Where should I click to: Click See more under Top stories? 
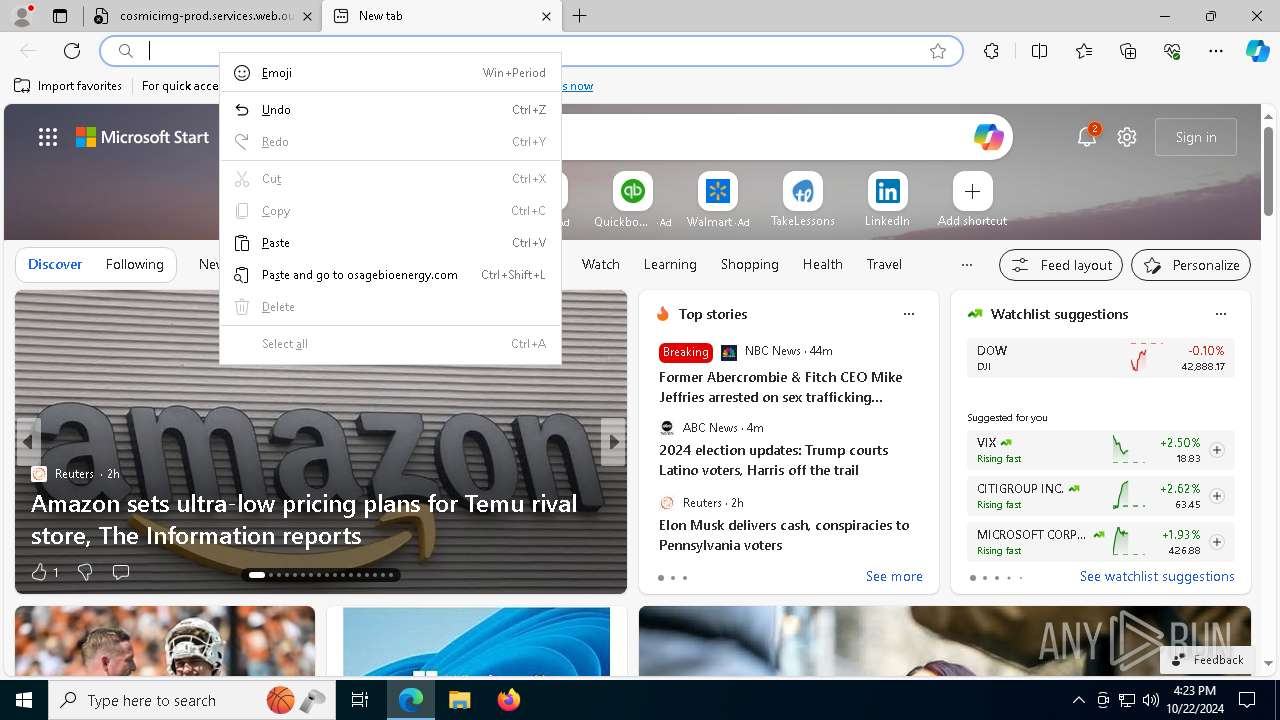[x=894, y=576]
